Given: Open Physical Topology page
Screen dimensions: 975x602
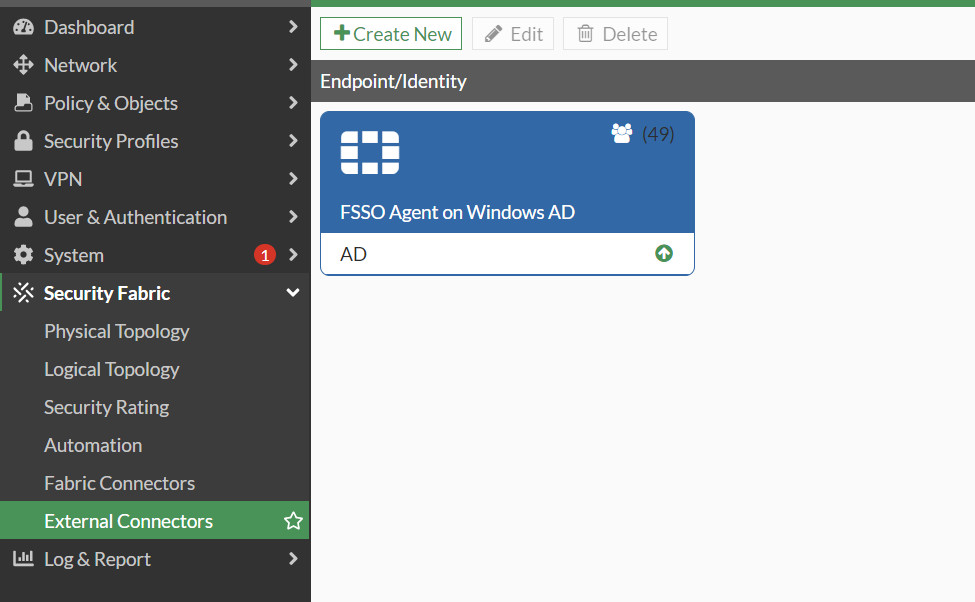Looking at the screenshot, I should click(117, 331).
